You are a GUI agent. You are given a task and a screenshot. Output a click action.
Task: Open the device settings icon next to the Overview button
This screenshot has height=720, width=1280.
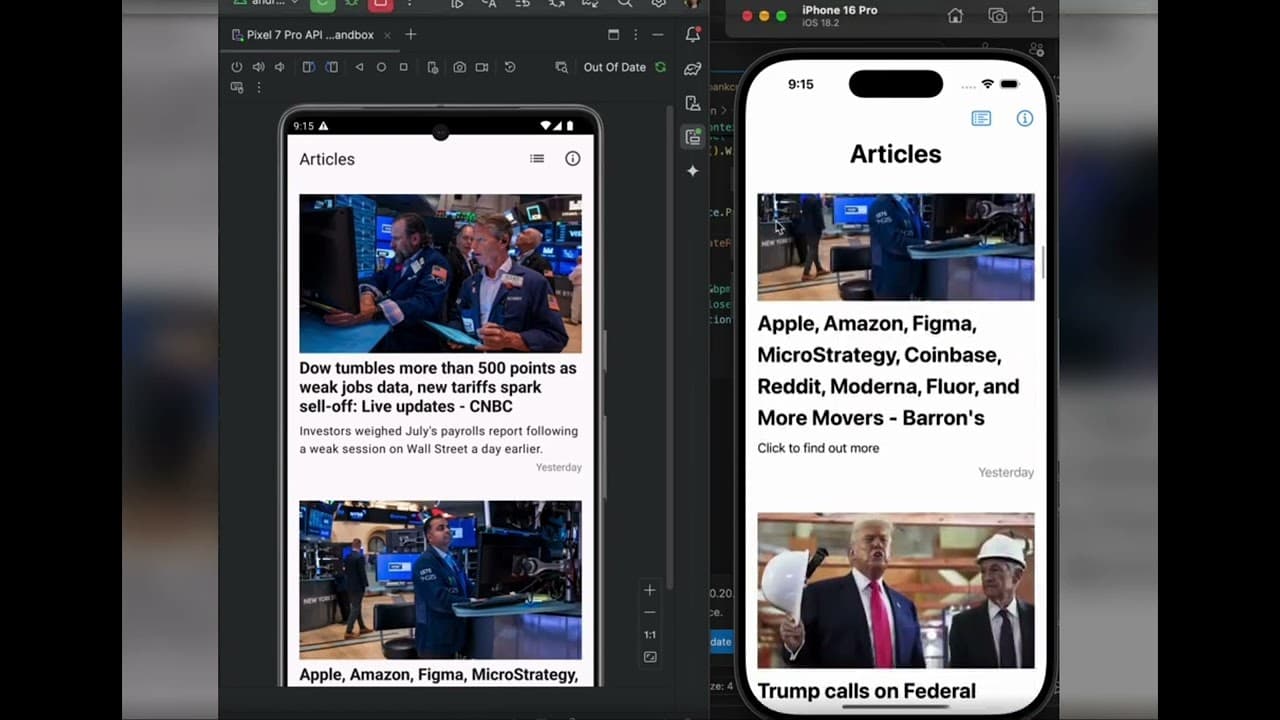(x=432, y=67)
